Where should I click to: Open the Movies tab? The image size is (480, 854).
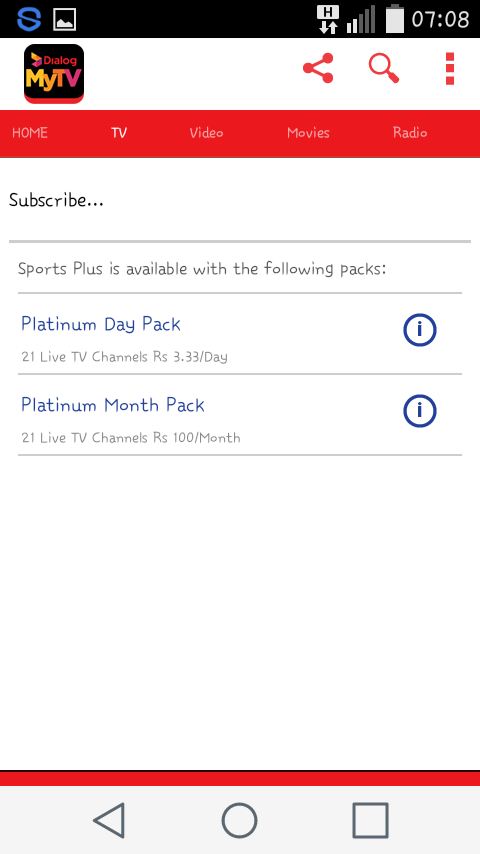coord(308,133)
